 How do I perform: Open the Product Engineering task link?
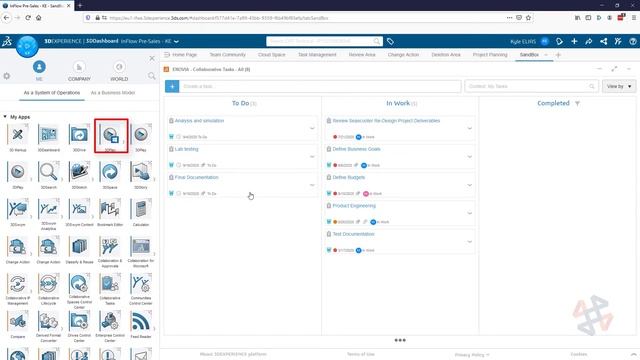[x=354, y=206]
